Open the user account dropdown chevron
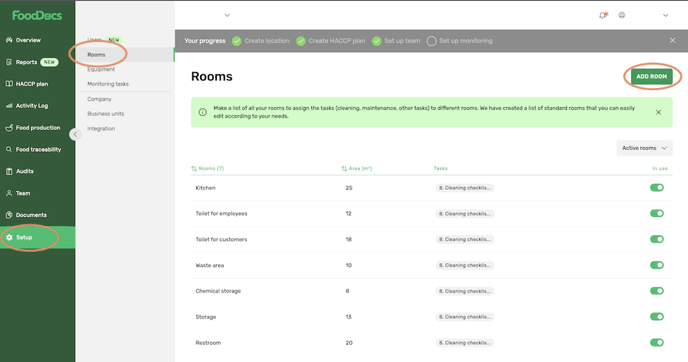Screen dimensions: 688x362 click(x=666, y=15)
